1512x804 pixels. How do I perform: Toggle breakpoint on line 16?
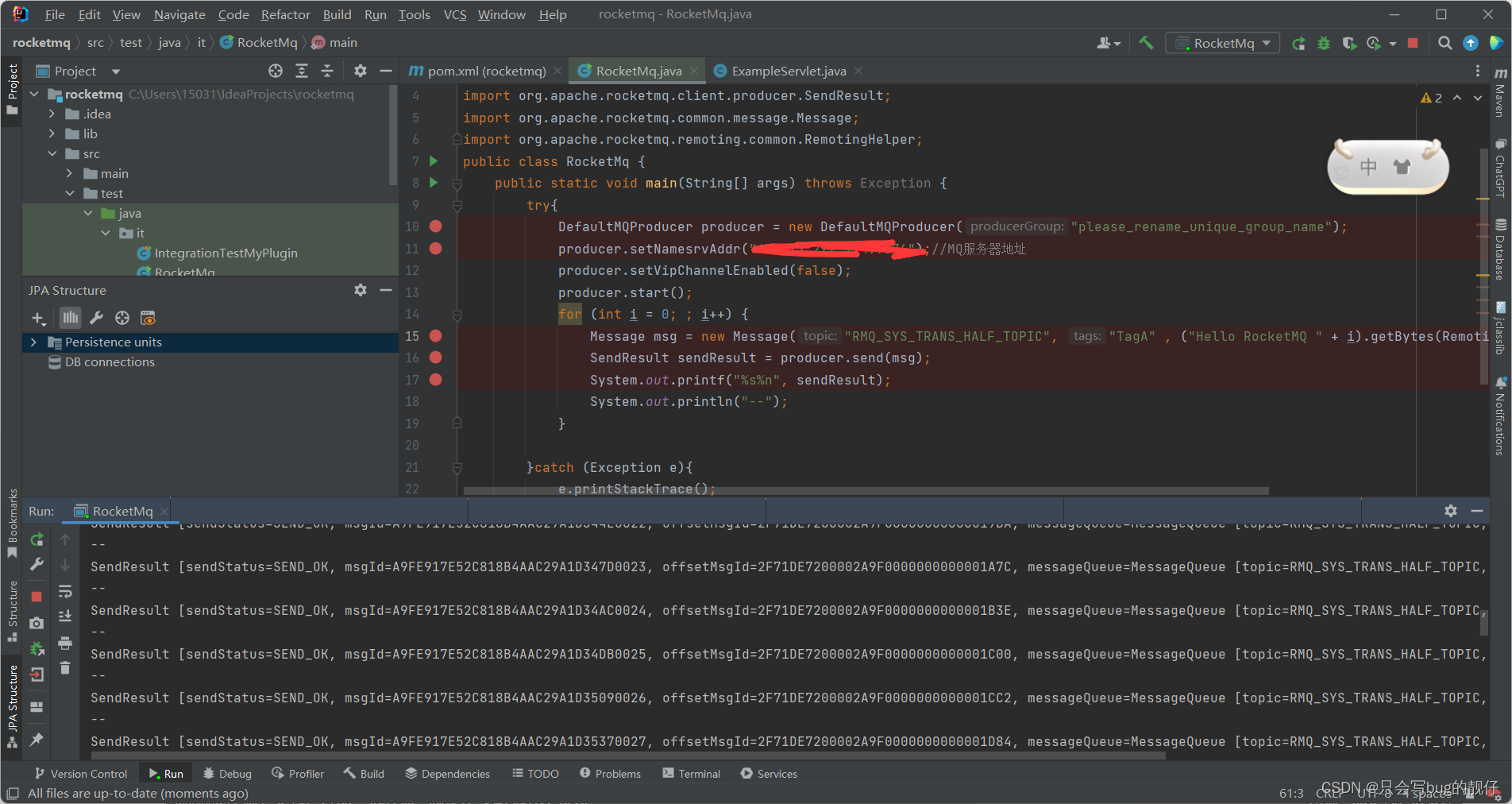coord(436,358)
